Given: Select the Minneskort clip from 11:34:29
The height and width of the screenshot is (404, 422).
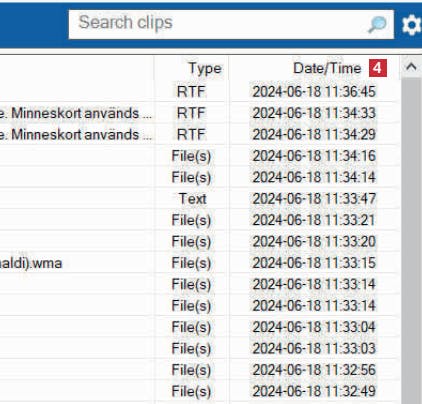Looking at the screenshot, I should click(x=199, y=134).
